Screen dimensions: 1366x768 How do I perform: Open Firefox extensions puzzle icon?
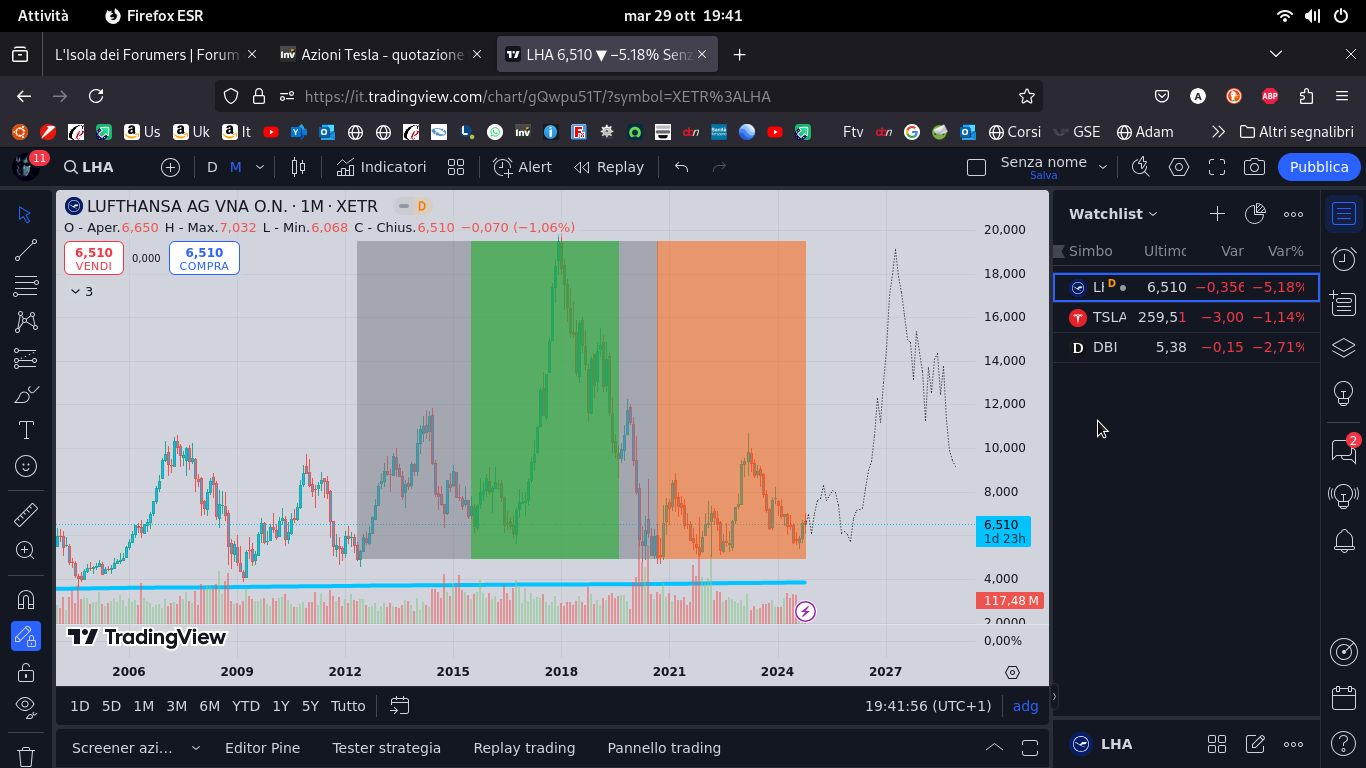tap(1306, 96)
